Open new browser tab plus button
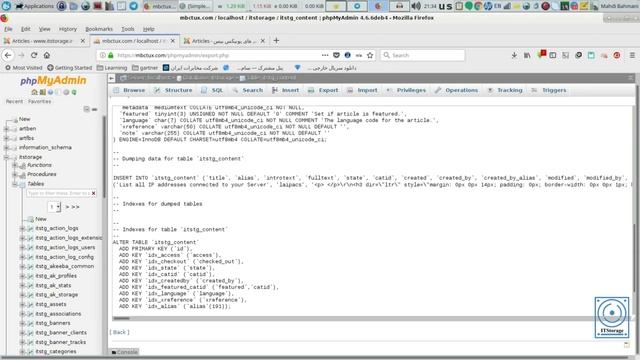The height and width of the screenshot is (360, 640). point(276,40)
